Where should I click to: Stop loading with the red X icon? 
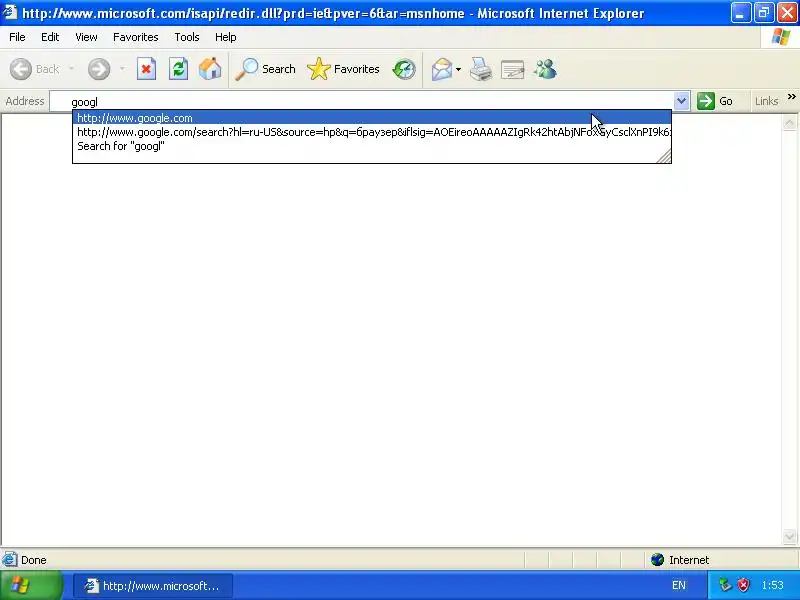(146, 69)
